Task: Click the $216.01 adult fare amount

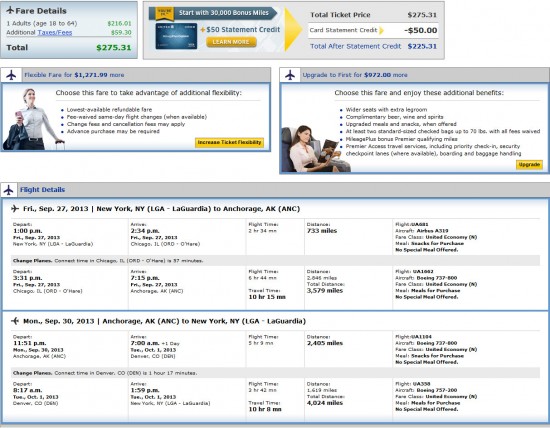Action: tap(119, 24)
